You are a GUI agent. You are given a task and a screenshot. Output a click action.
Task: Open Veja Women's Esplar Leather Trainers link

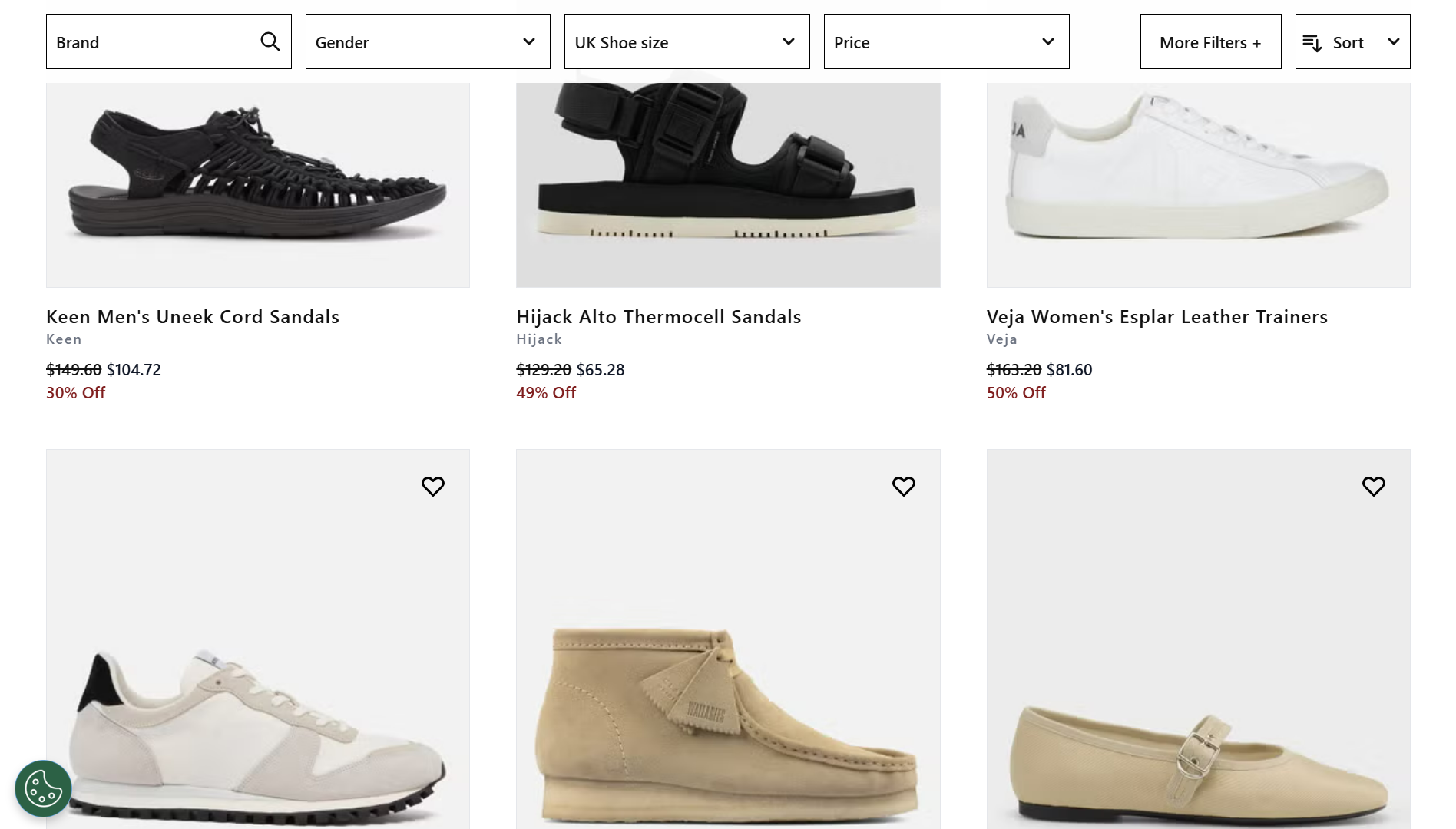pyautogui.click(x=1157, y=317)
